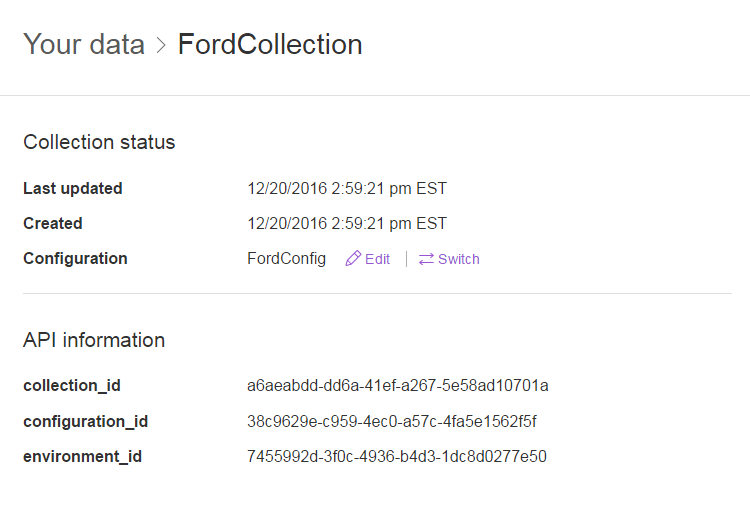Click the API information heading
Screen dimensions: 750x519
(x=94, y=341)
